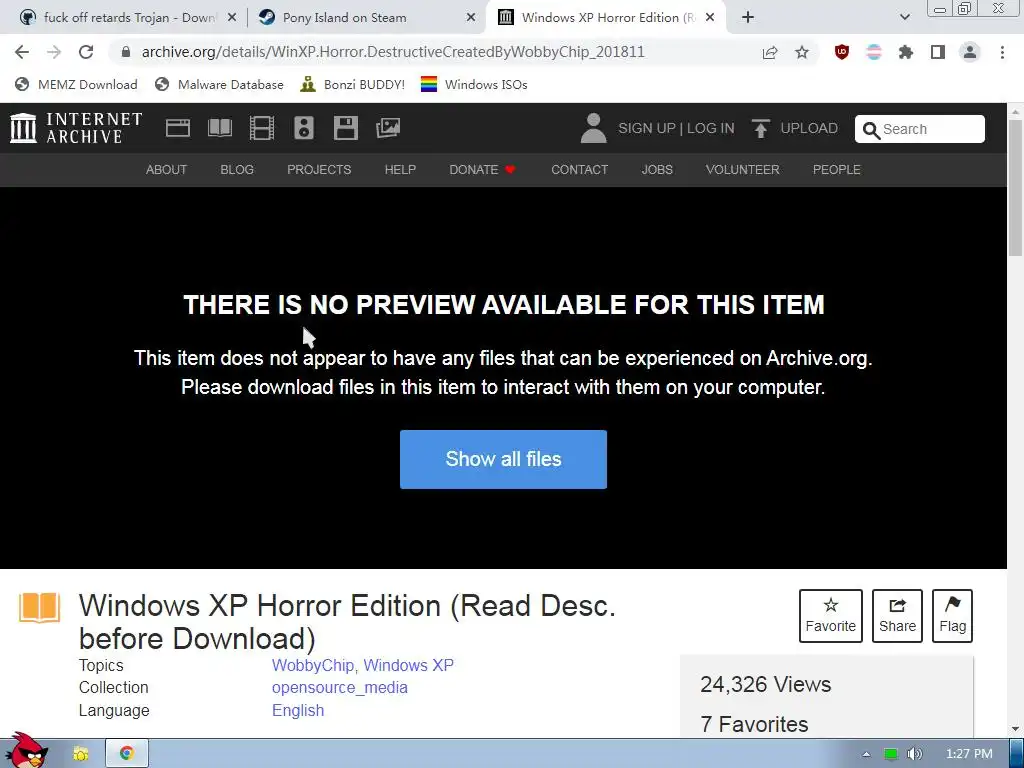The height and width of the screenshot is (768, 1024).
Task: Click the Favorite button
Action: 831,616
